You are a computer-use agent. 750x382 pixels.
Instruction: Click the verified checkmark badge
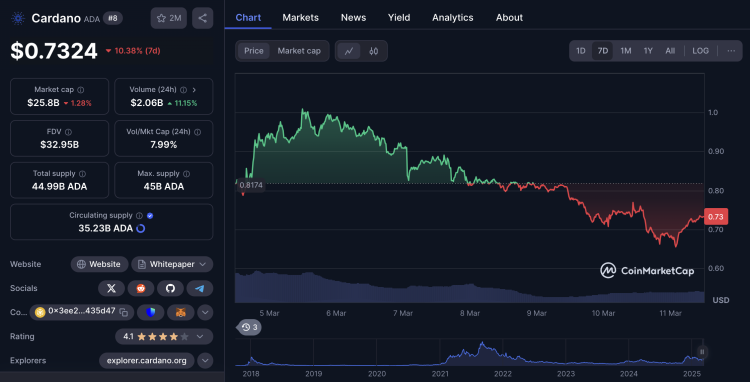point(150,216)
